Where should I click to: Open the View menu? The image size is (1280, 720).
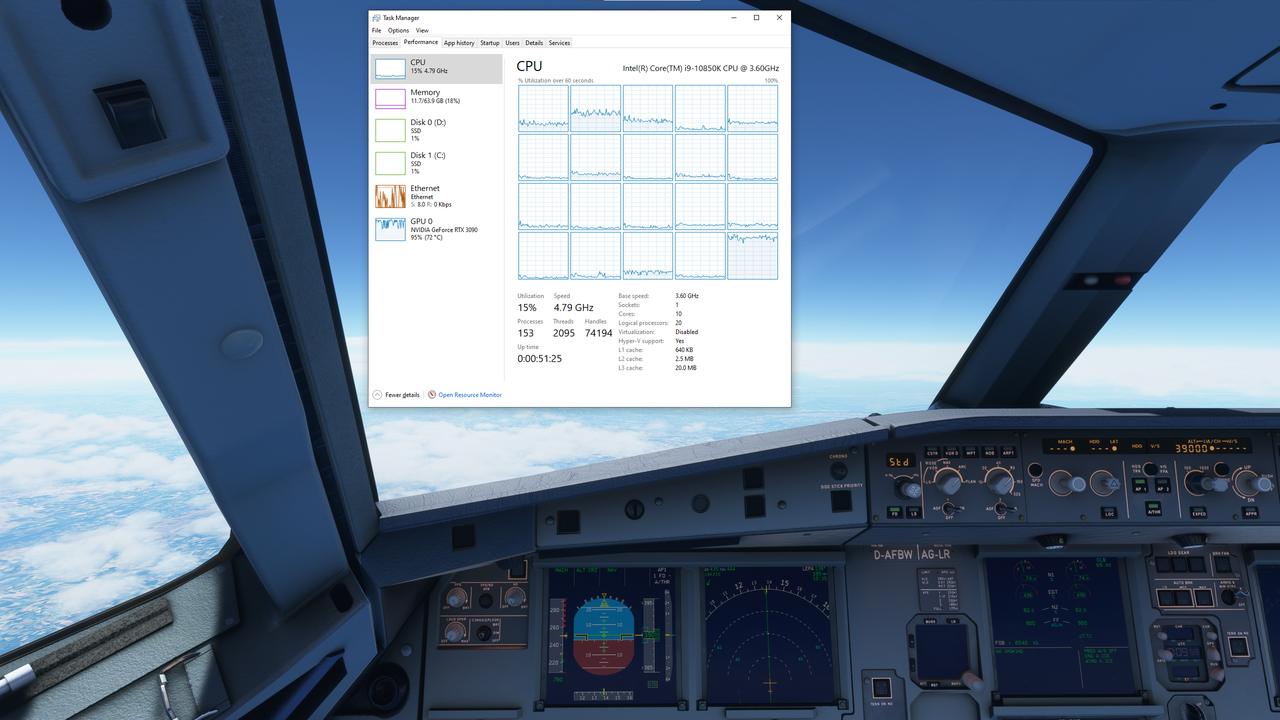pyautogui.click(x=422, y=31)
